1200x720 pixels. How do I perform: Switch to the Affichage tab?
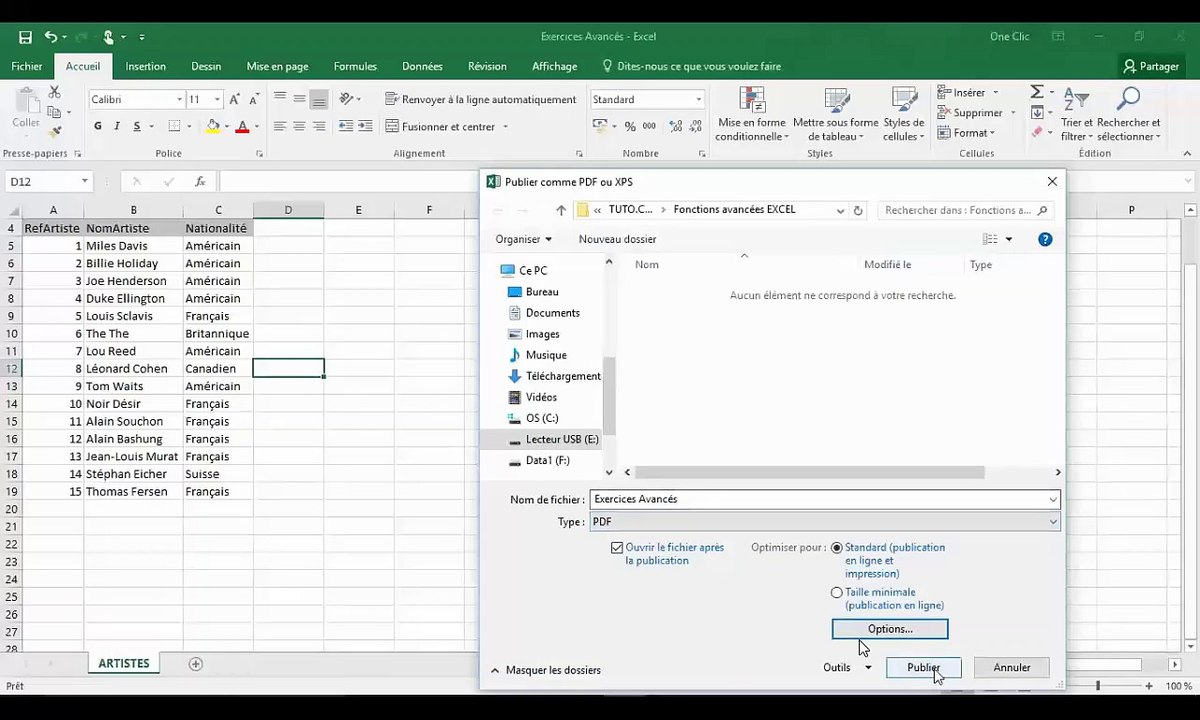[554, 66]
